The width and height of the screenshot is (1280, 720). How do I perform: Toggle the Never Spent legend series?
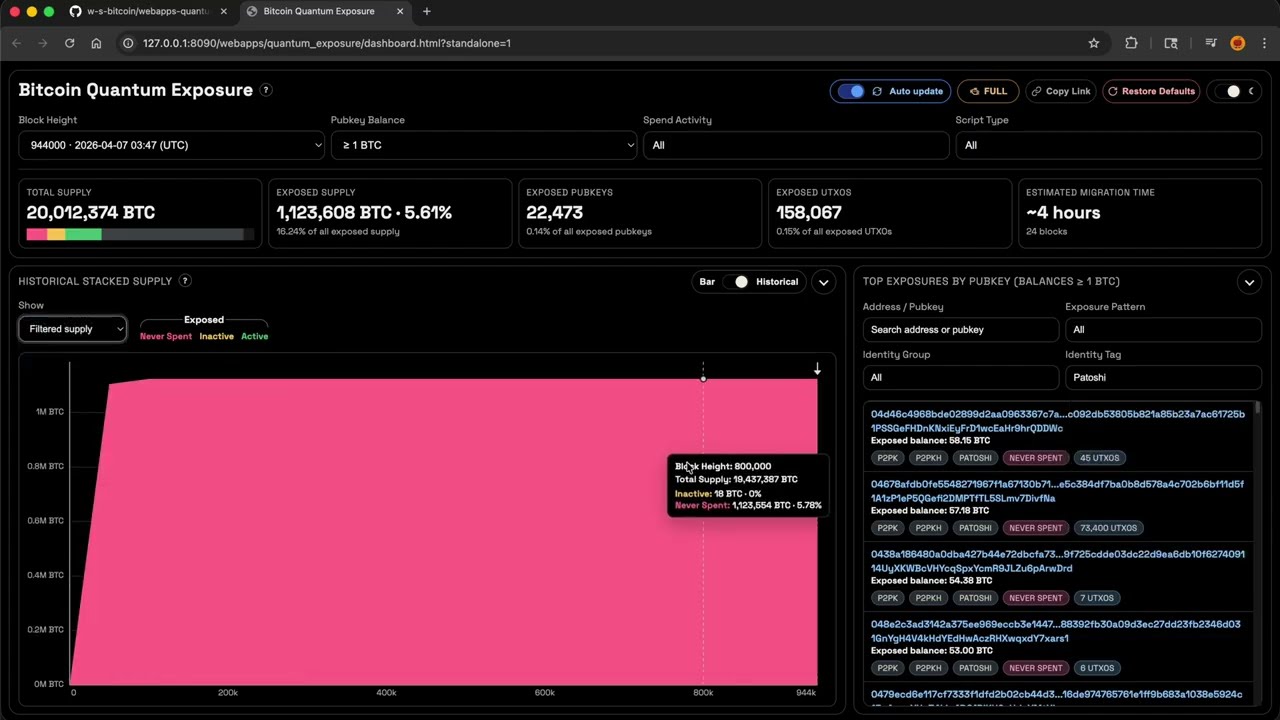pyautogui.click(x=166, y=336)
